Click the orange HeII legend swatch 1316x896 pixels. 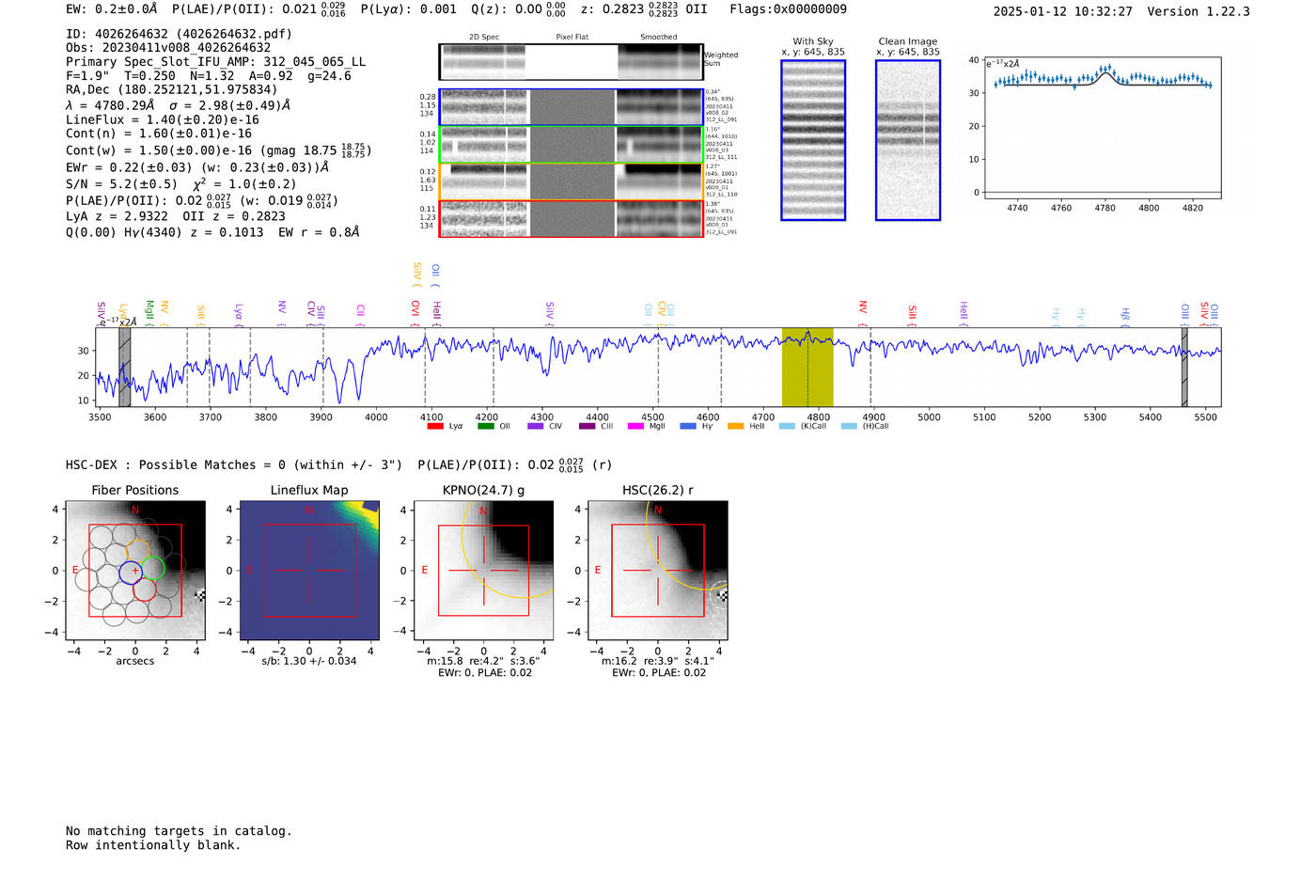coord(736,427)
